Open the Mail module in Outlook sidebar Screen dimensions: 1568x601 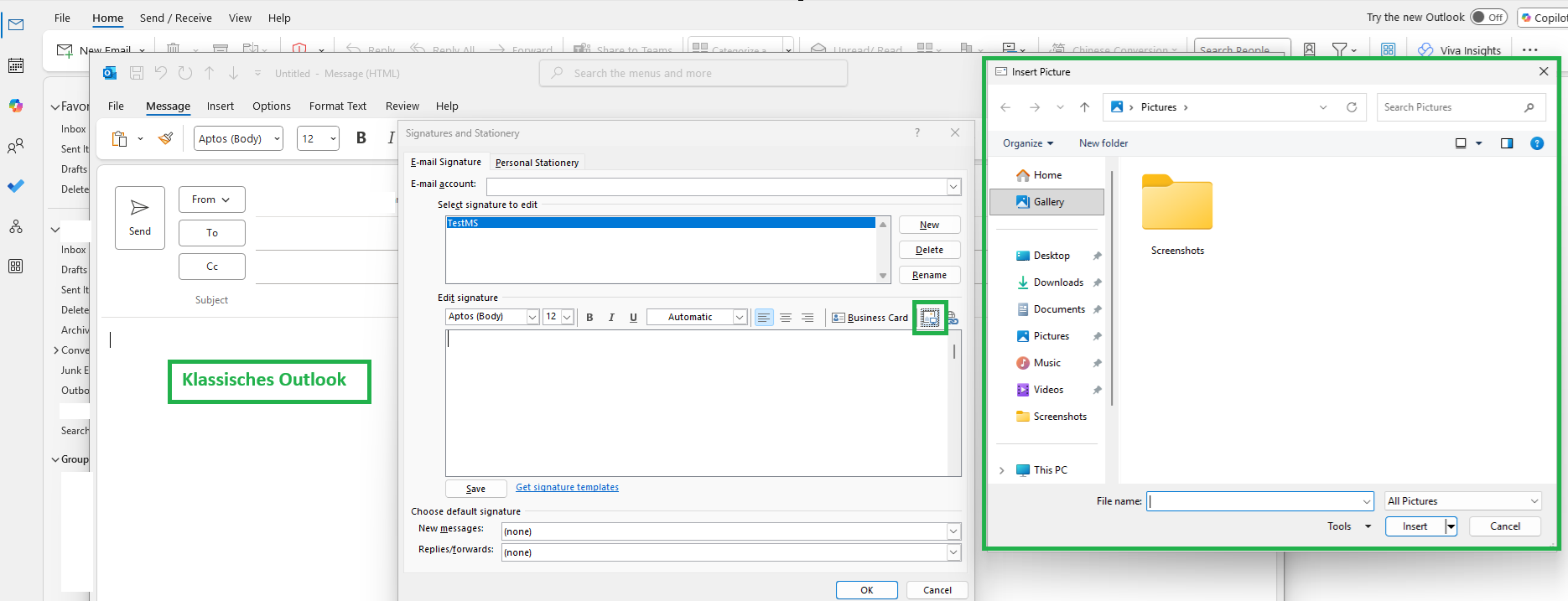click(x=16, y=25)
